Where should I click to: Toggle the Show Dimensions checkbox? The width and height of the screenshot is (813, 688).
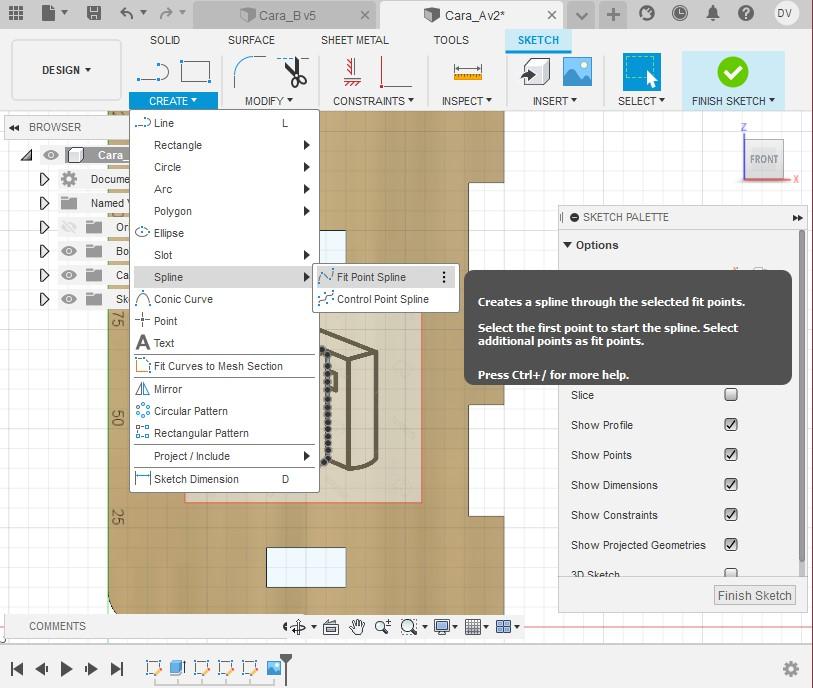tap(731, 485)
